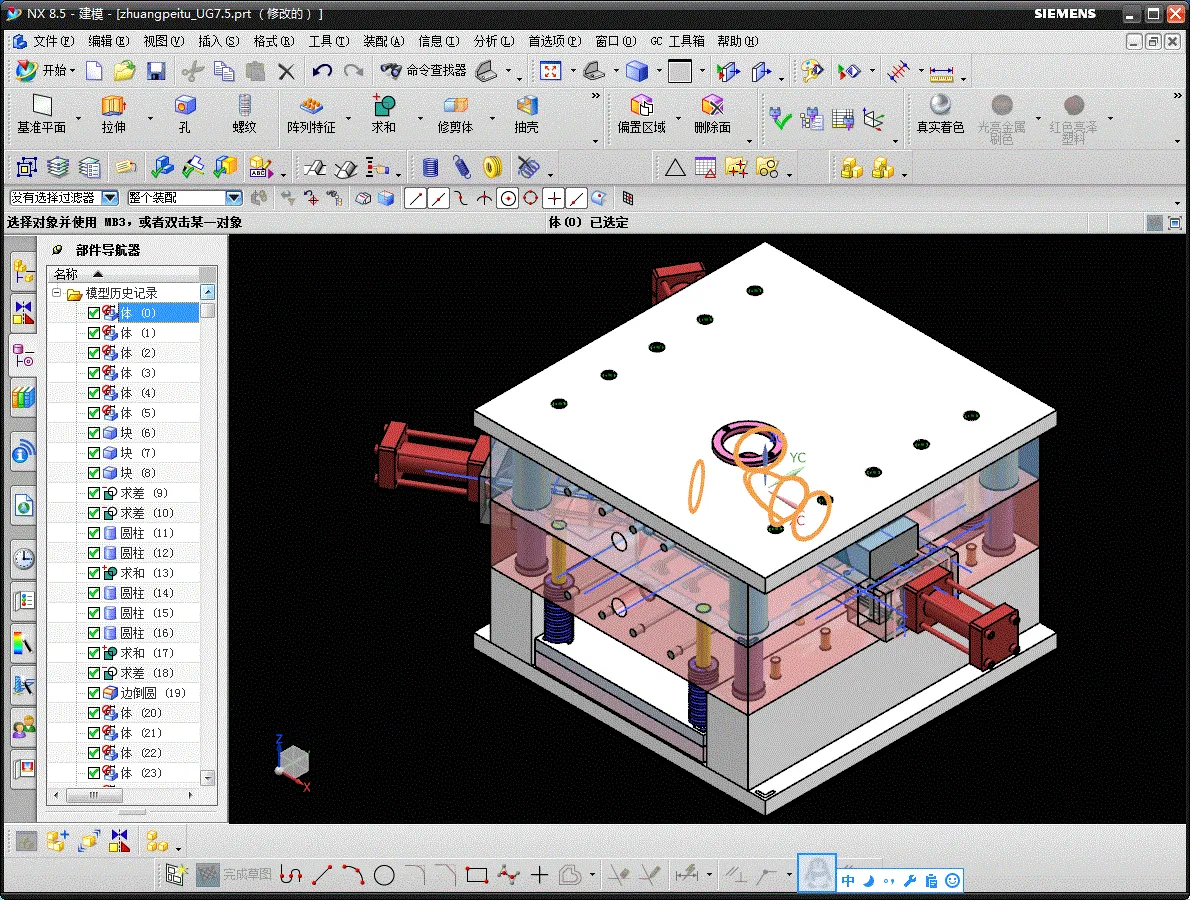The height and width of the screenshot is (900, 1190).
Task: Select the Line sketch tool in bottom toolbar
Action: tap(323, 875)
